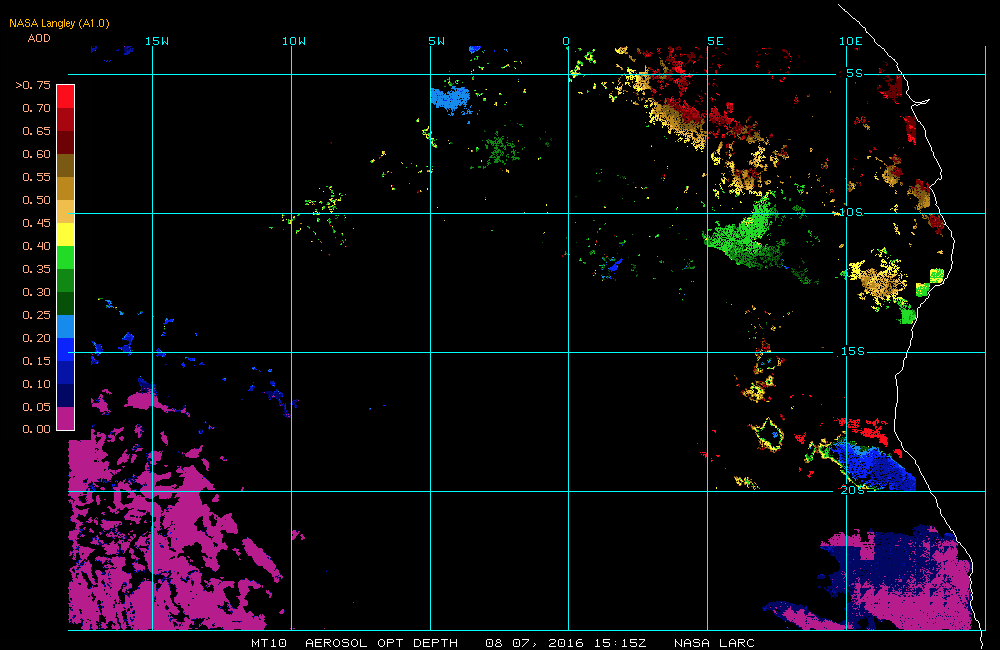The width and height of the screenshot is (1000, 650).
Task: Click the '0.35' color scale value
Action: [x=36, y=269]
